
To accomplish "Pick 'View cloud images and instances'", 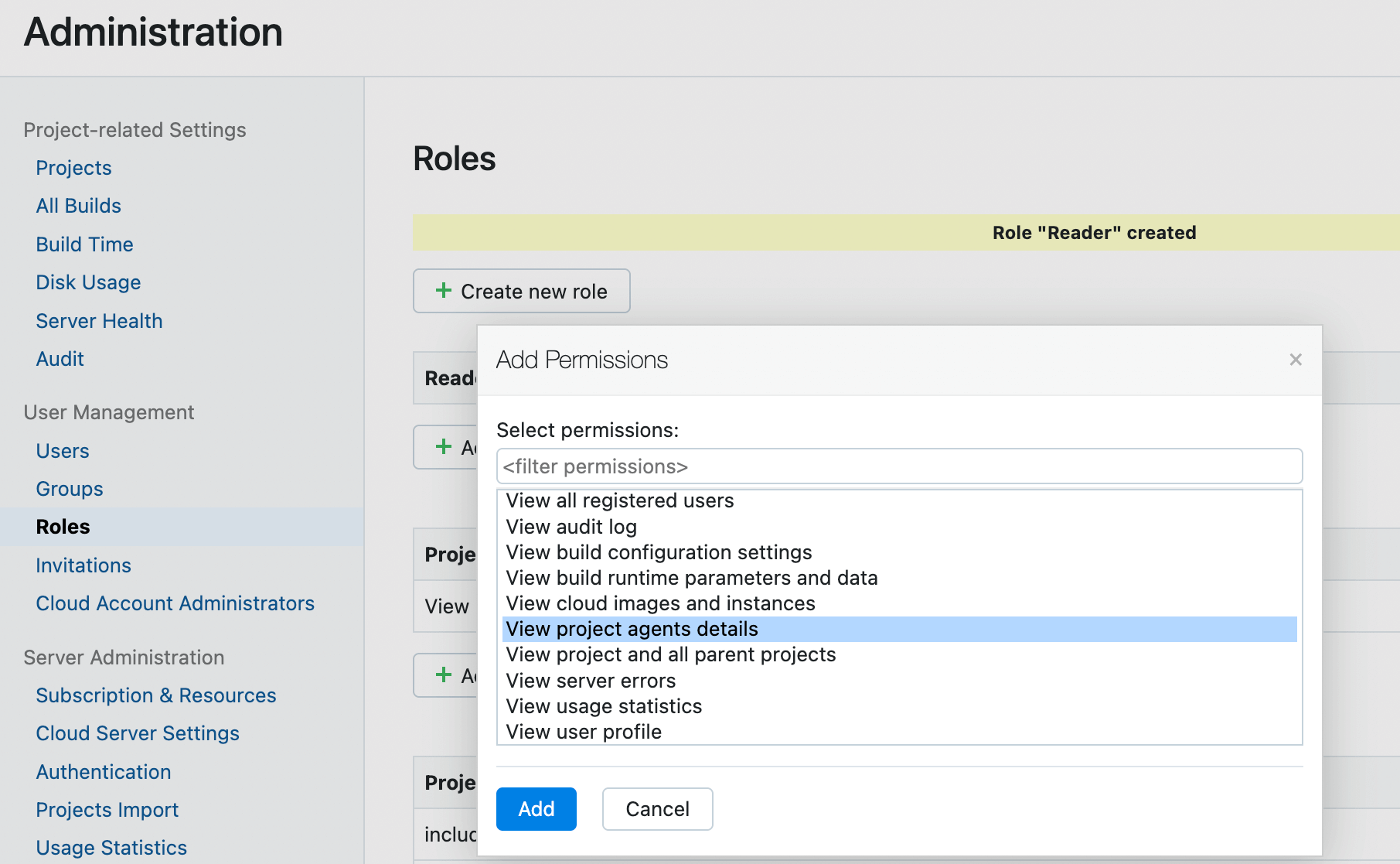I will (660, 603).
